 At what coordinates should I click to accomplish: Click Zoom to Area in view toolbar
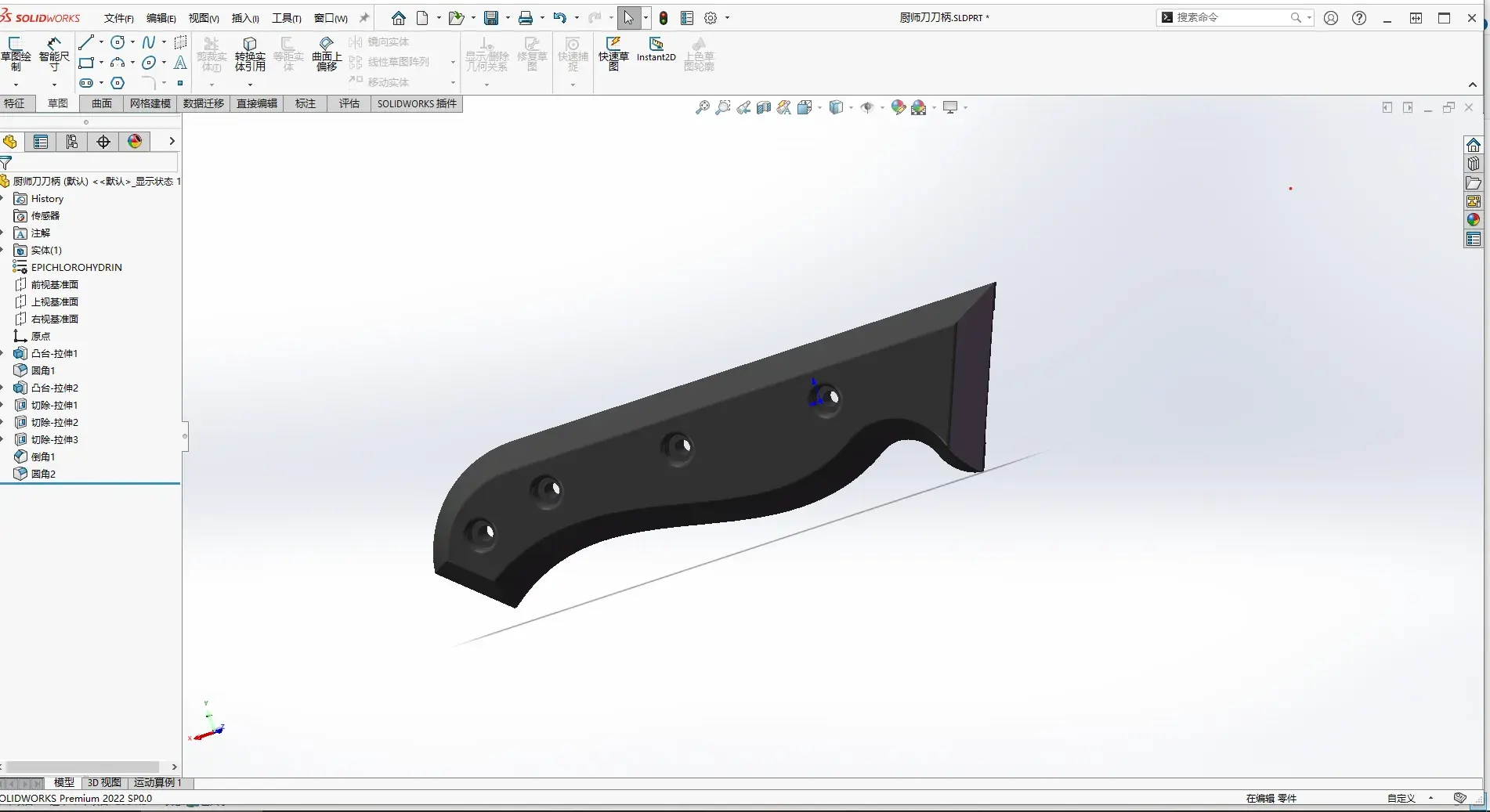point(723,107)
